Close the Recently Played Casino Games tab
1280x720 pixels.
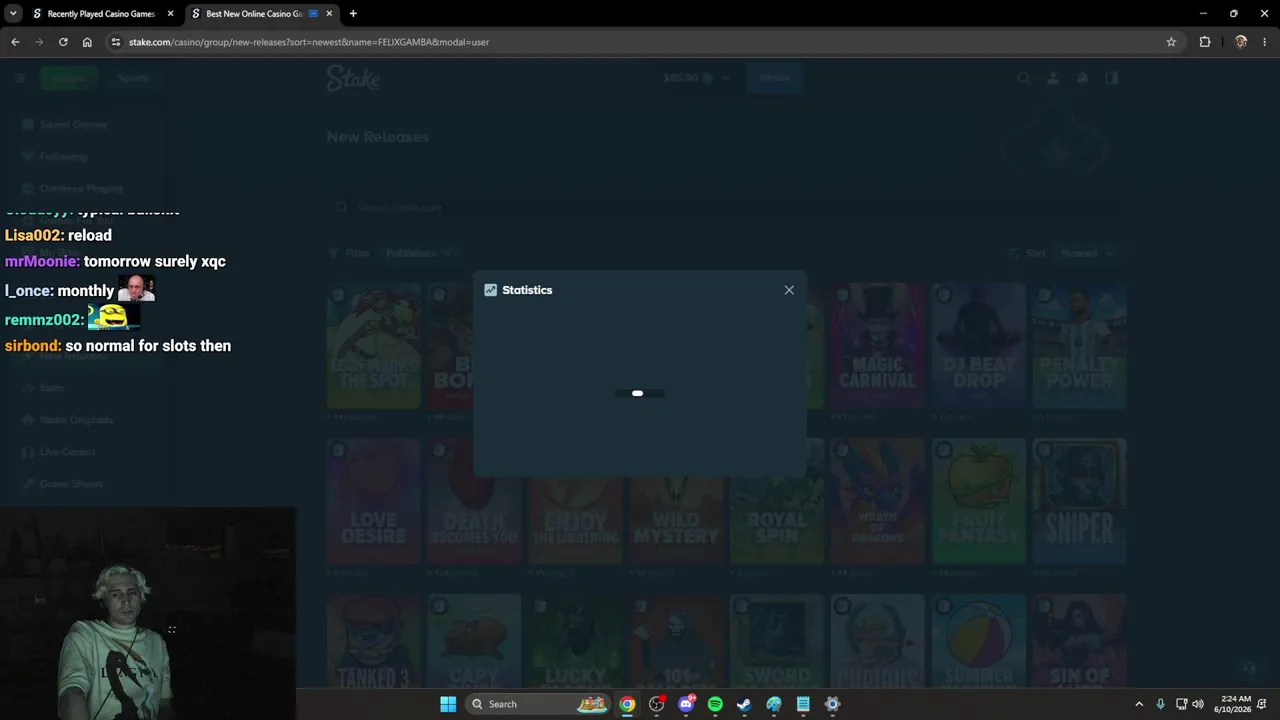[170, 14]
